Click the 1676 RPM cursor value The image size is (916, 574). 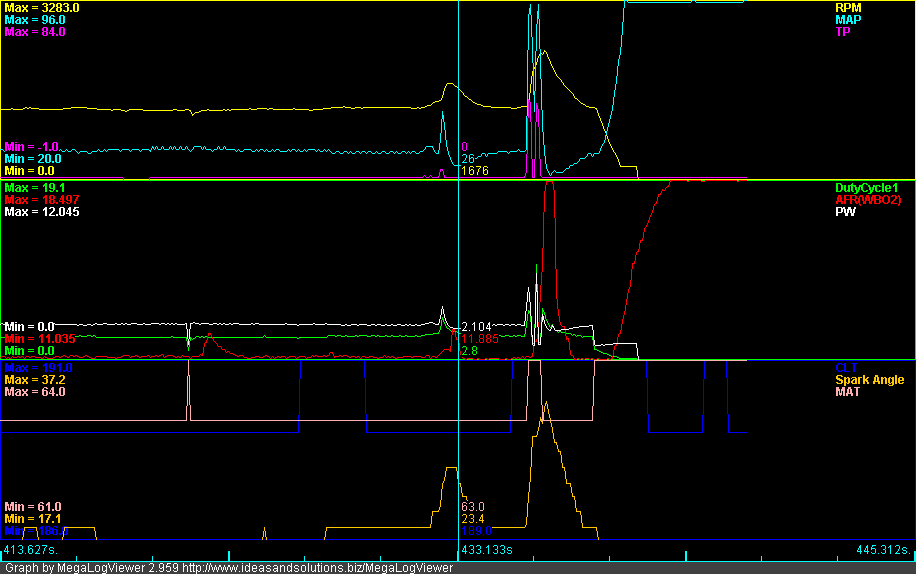click(473, 171)
